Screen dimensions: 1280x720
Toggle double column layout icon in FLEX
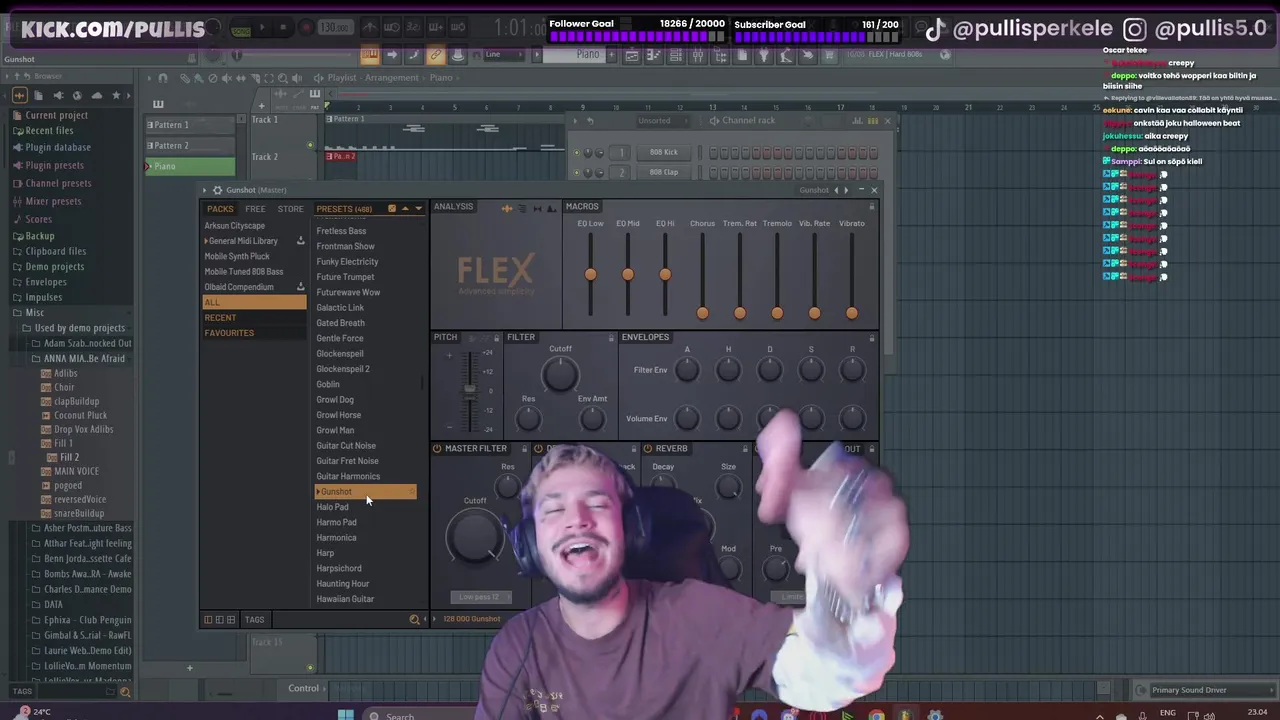[219, 620]
